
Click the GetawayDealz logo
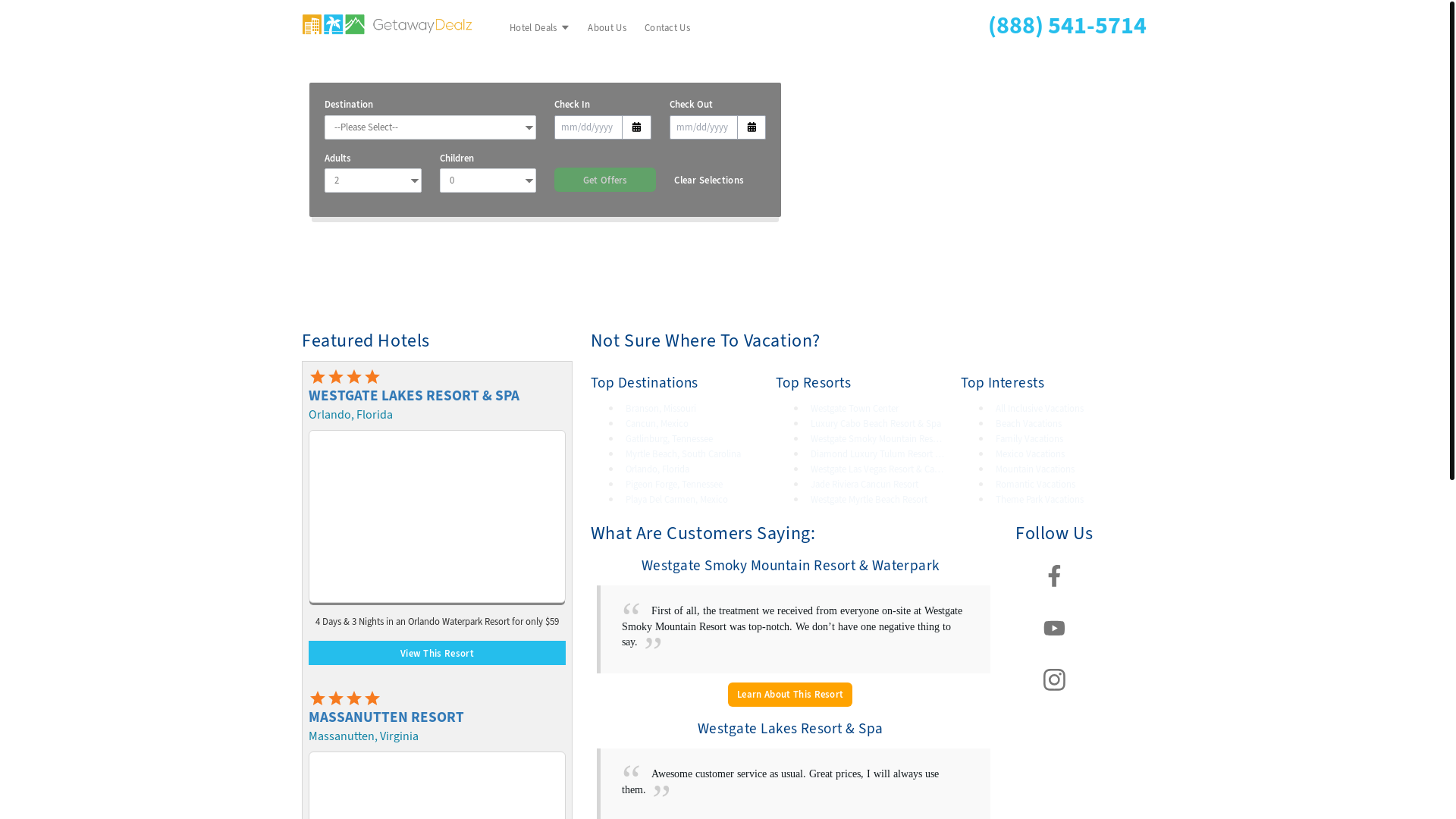387,24
